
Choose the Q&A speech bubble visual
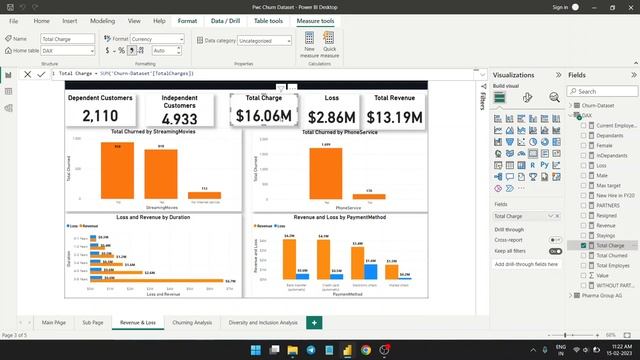click(x=510, y=177)
